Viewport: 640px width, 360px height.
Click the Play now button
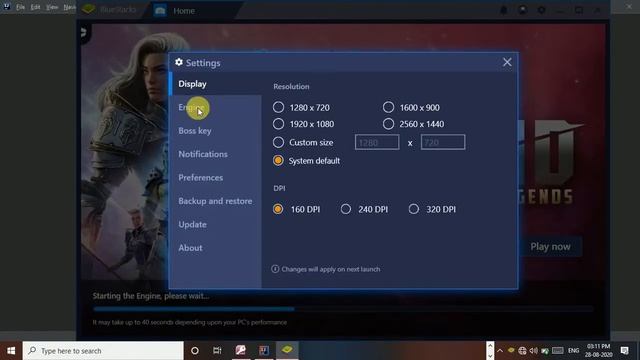(x=550, y=247)
